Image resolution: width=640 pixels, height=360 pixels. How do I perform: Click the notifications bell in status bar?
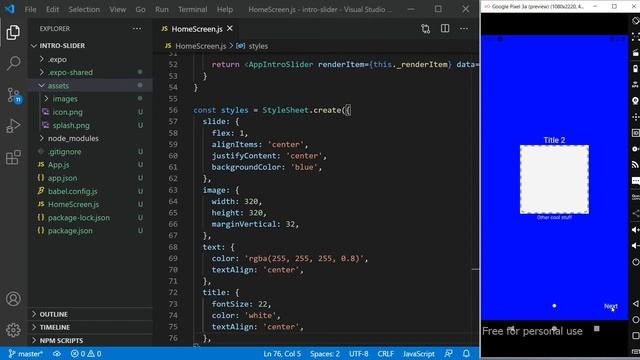pos(466,353)
